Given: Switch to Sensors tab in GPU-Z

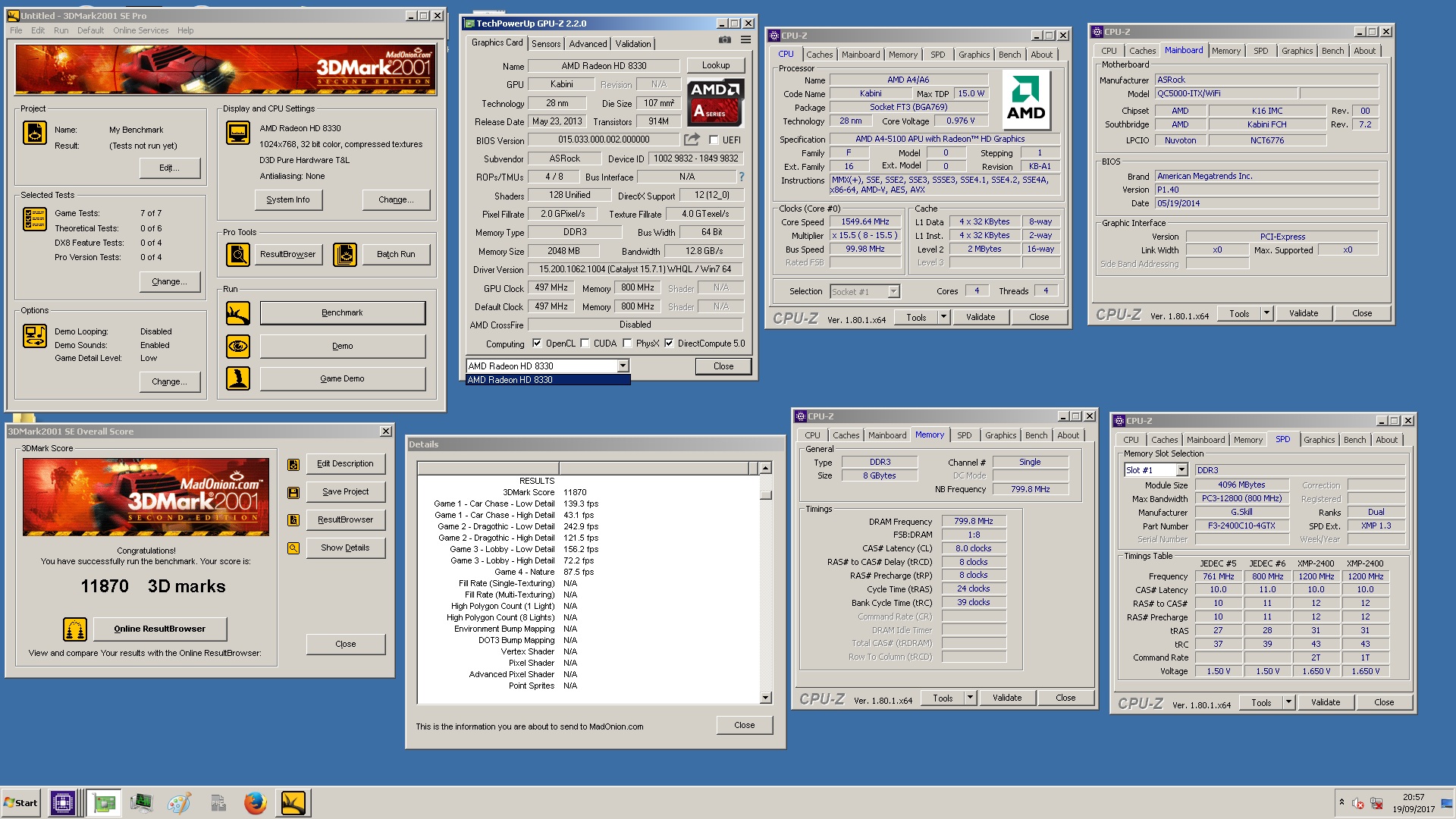Looking at the screenshot, I should pyautogui.click(x=546, y=44).
